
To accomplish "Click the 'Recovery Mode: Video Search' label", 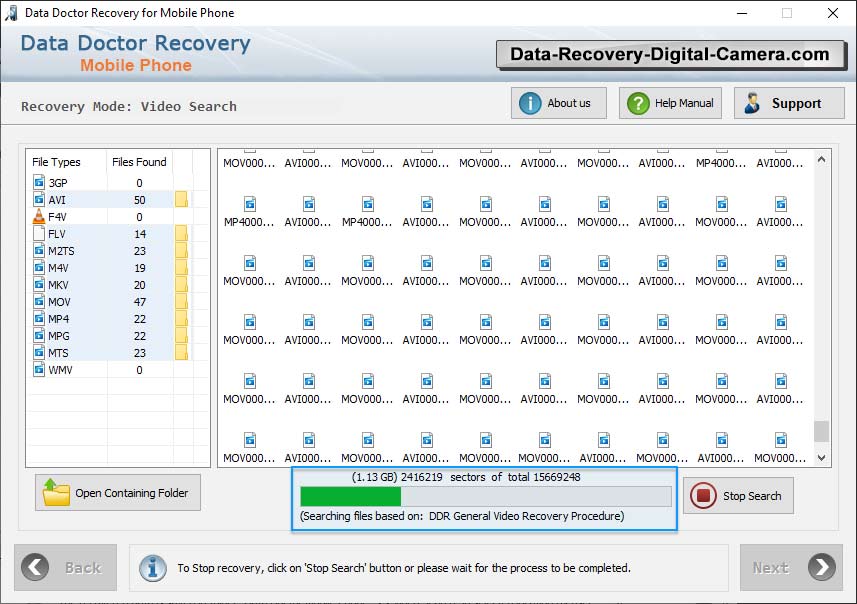I will pos(129,106).
